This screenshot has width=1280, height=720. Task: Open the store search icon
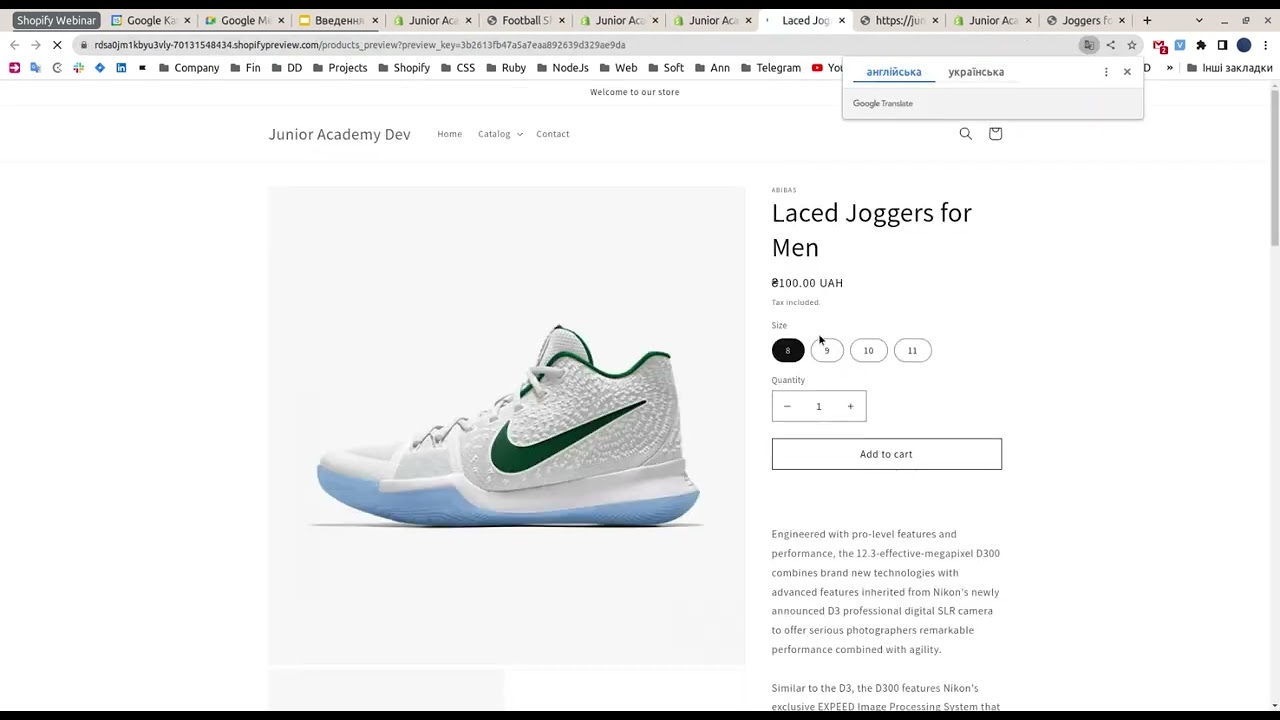coord(965,133)
